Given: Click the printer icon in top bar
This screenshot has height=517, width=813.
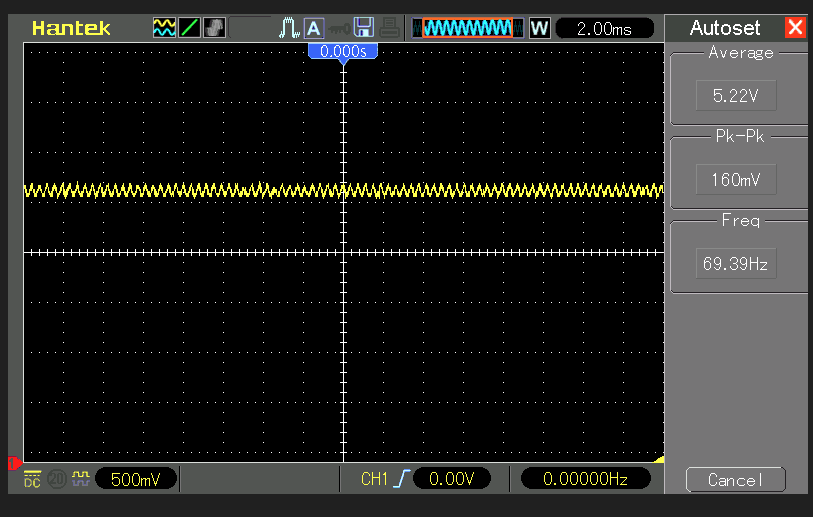Looking at the screenshot, I should 390,28.
